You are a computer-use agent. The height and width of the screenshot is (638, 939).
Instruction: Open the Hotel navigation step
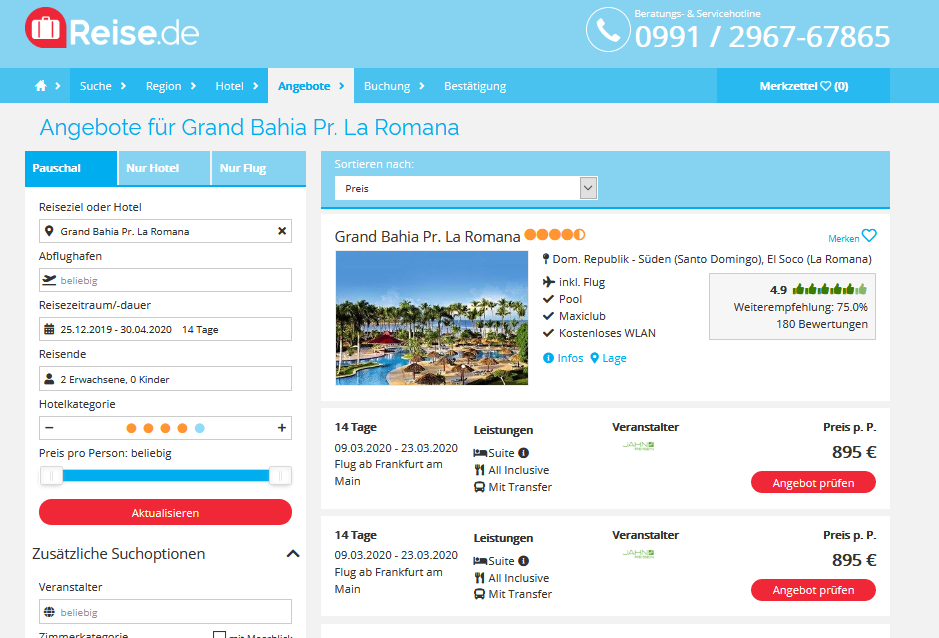pyautogui.click(x=237, y=86)
